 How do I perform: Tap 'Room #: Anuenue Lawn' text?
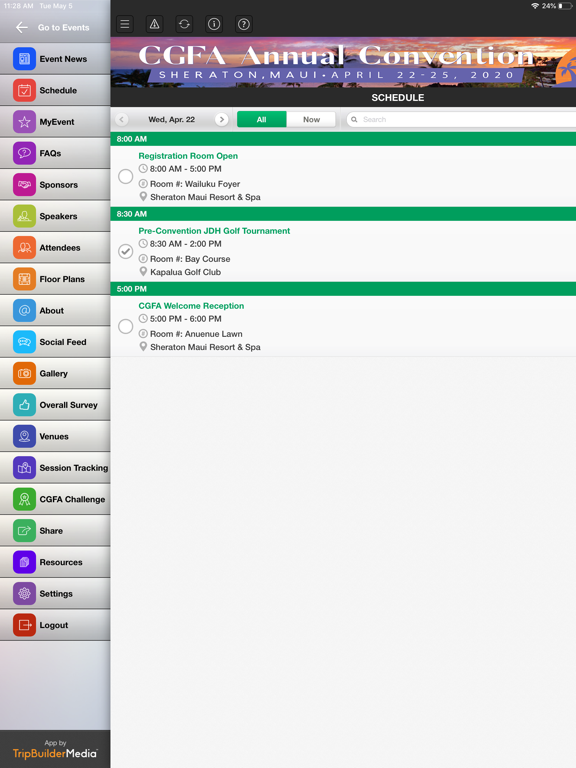coord(196,334)
